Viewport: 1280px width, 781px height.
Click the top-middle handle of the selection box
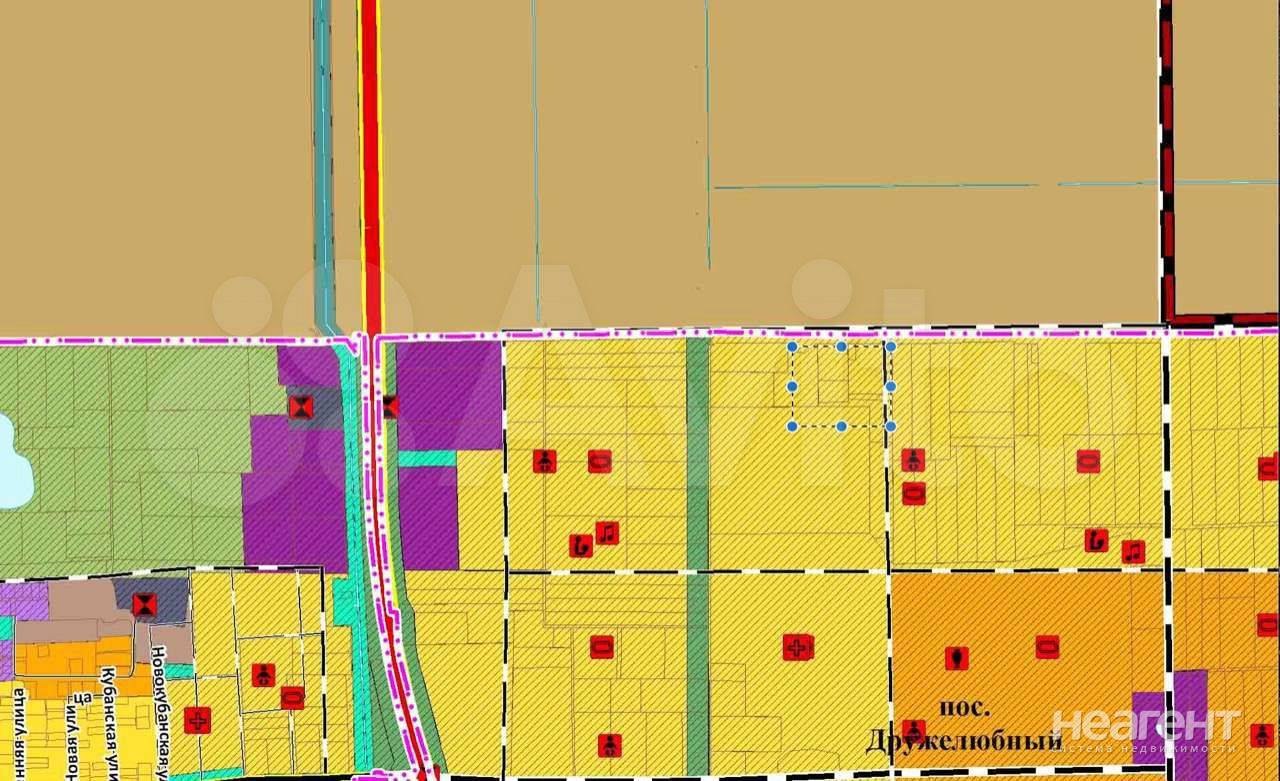(x=841, y=347)
